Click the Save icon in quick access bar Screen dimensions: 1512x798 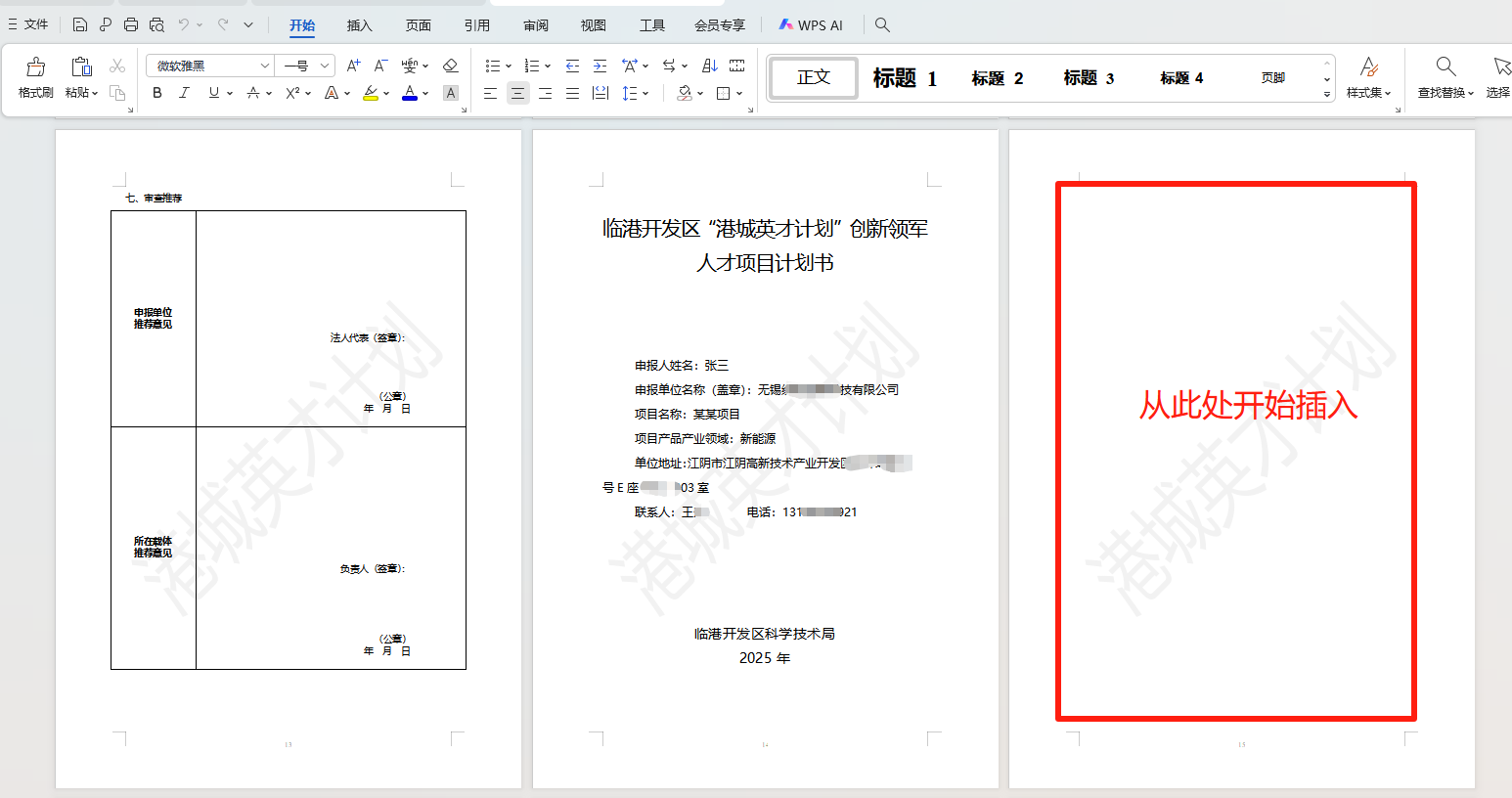(x=80, y=25)
